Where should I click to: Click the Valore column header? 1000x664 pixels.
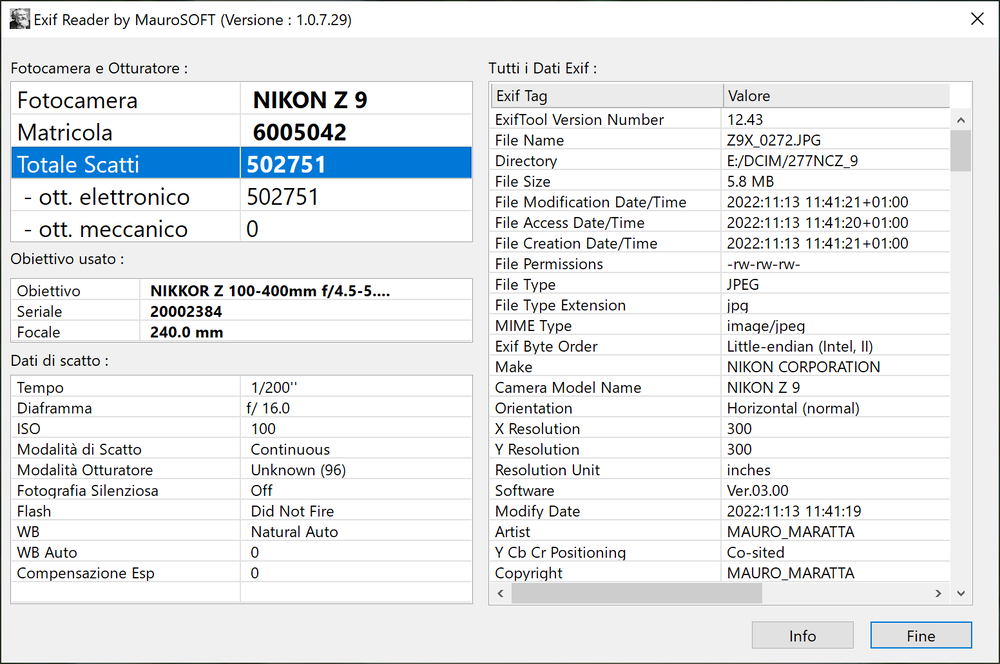[836, 96]
